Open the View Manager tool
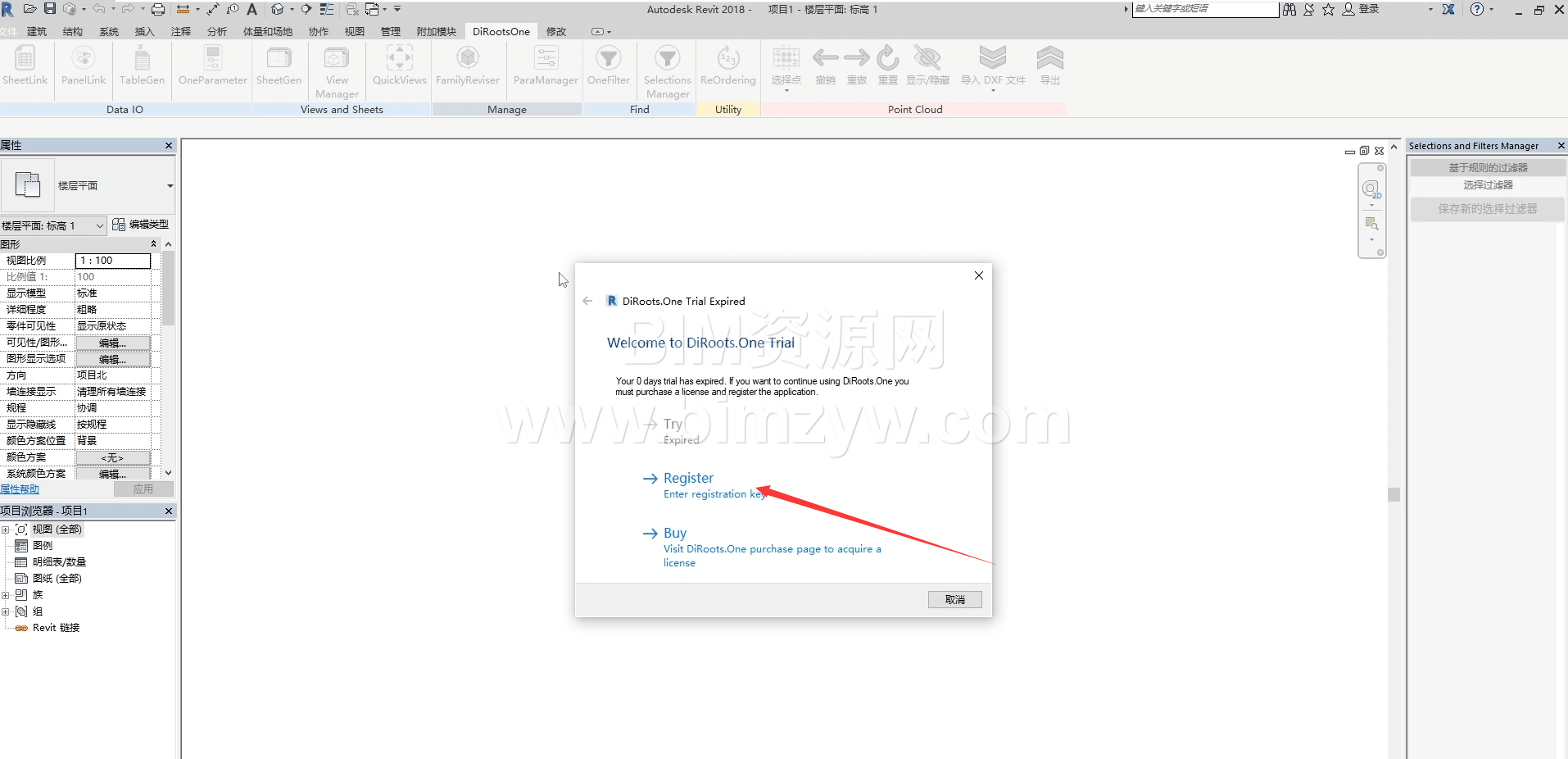This screenshot has height=759, width=1568. pyautogui.click(x=337, y=72)
